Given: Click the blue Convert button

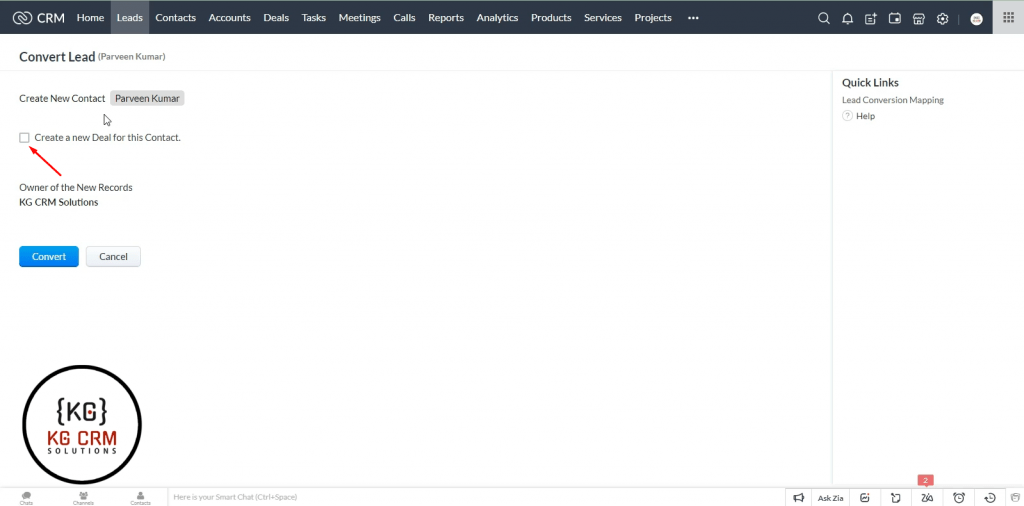Looking at the screenshot, I should coord(49,257).
